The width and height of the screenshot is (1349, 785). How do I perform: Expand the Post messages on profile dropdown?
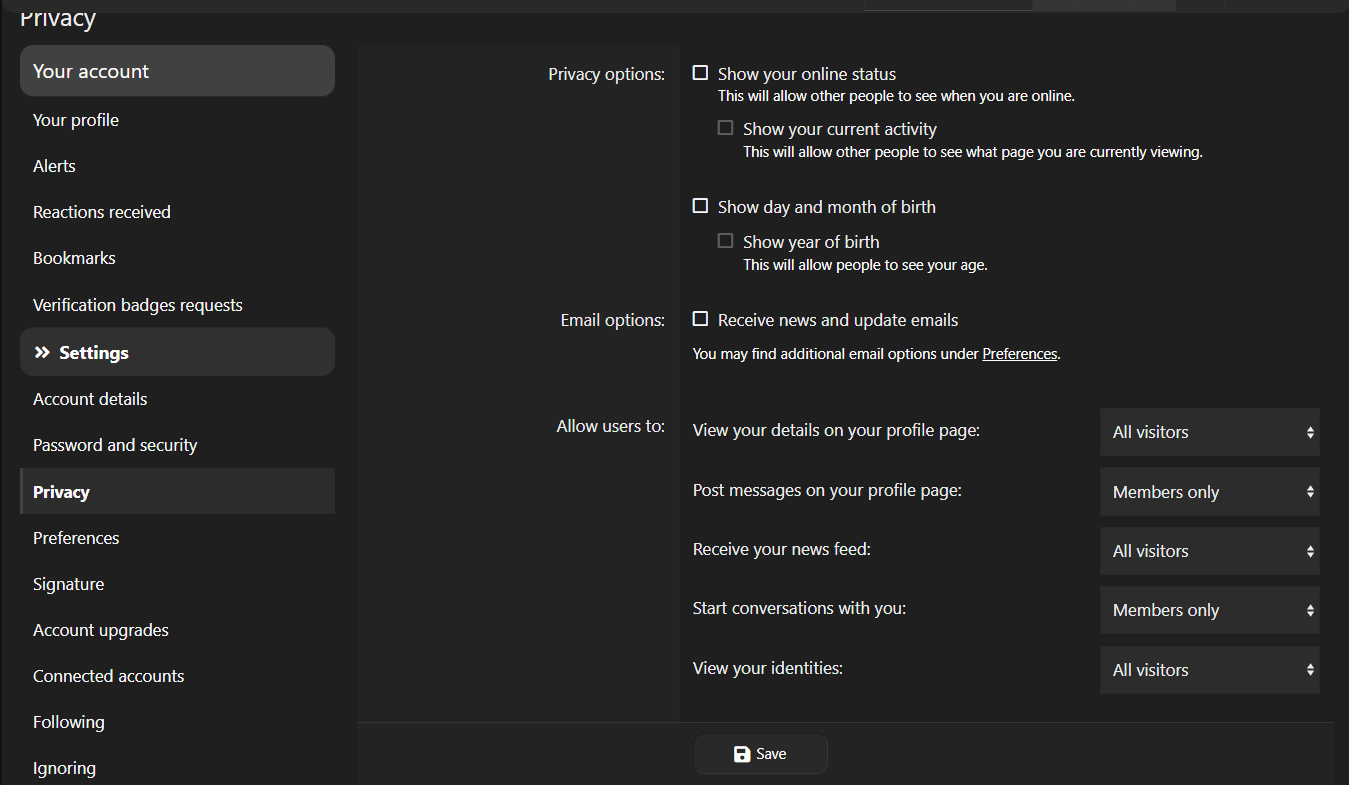point(1209,492)
